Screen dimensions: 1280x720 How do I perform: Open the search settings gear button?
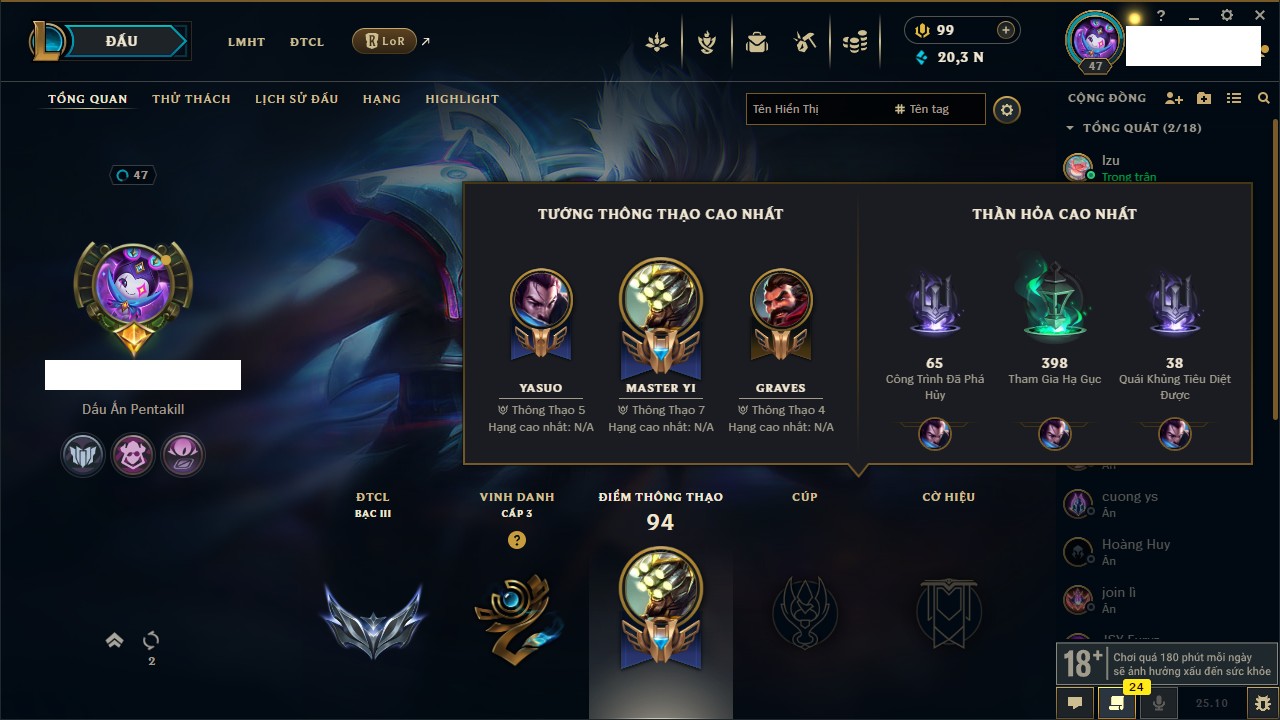[x=1007, y=110]
